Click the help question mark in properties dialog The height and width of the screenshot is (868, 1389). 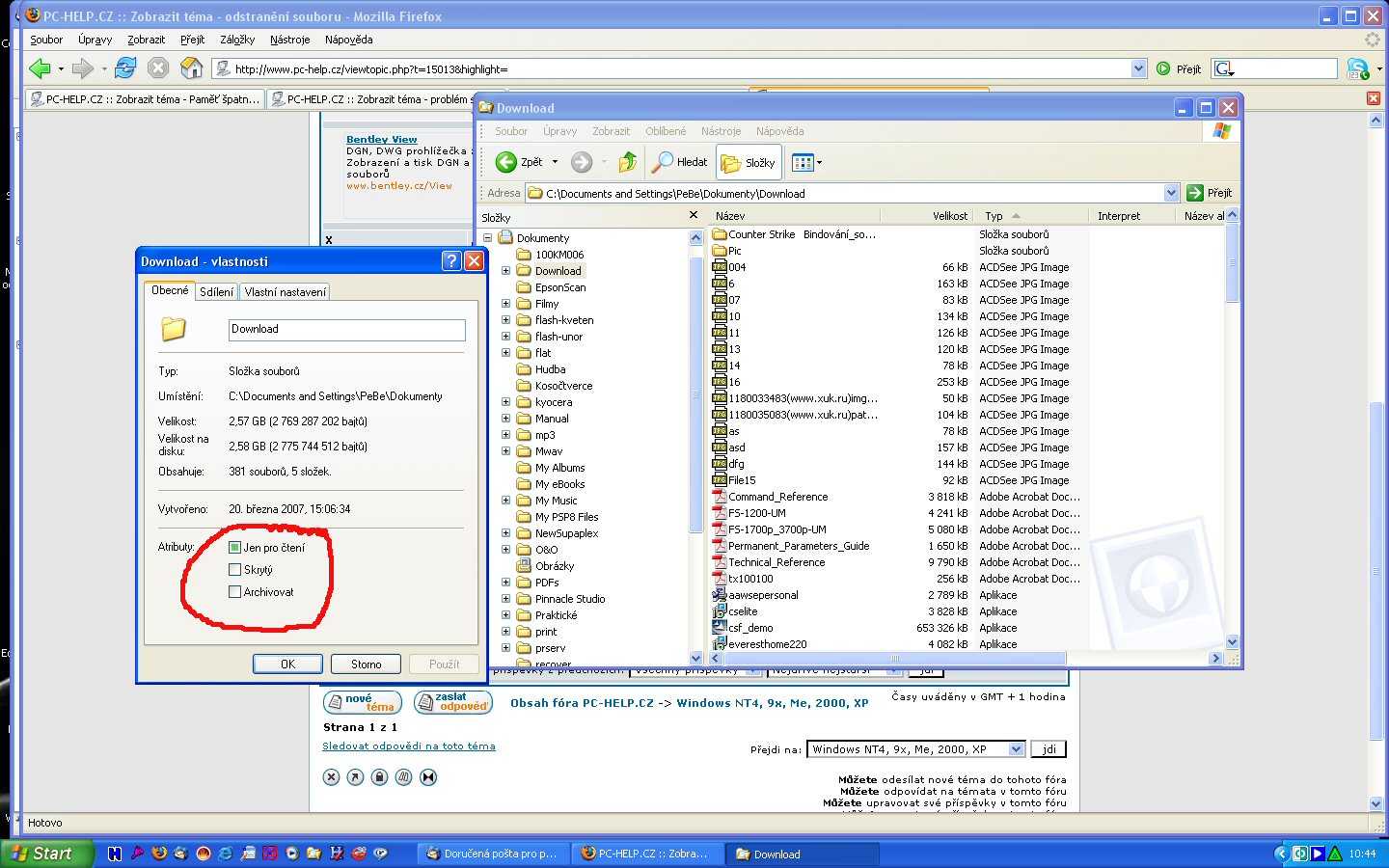tap(450, 261)
